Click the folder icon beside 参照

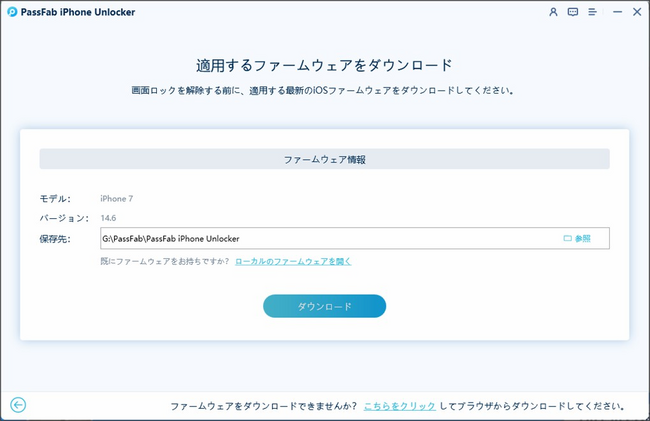567,238
